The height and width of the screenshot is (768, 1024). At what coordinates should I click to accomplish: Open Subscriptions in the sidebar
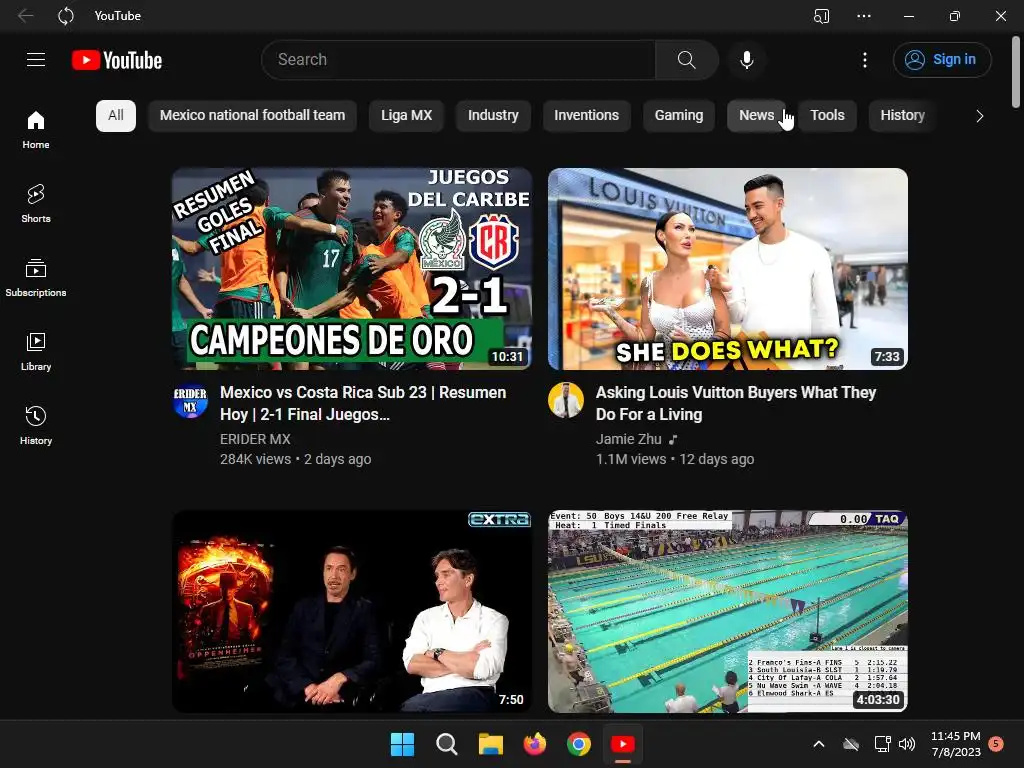point(36,278)
